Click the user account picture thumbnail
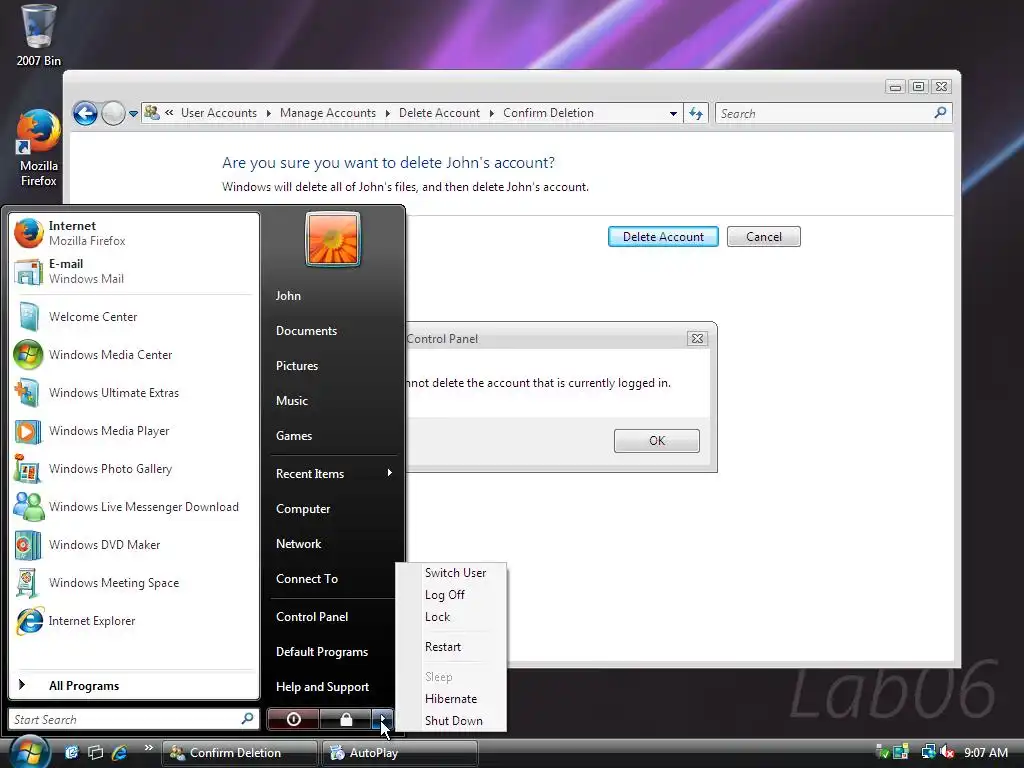Screen dimensions: 1024x768 pos(332,239)
